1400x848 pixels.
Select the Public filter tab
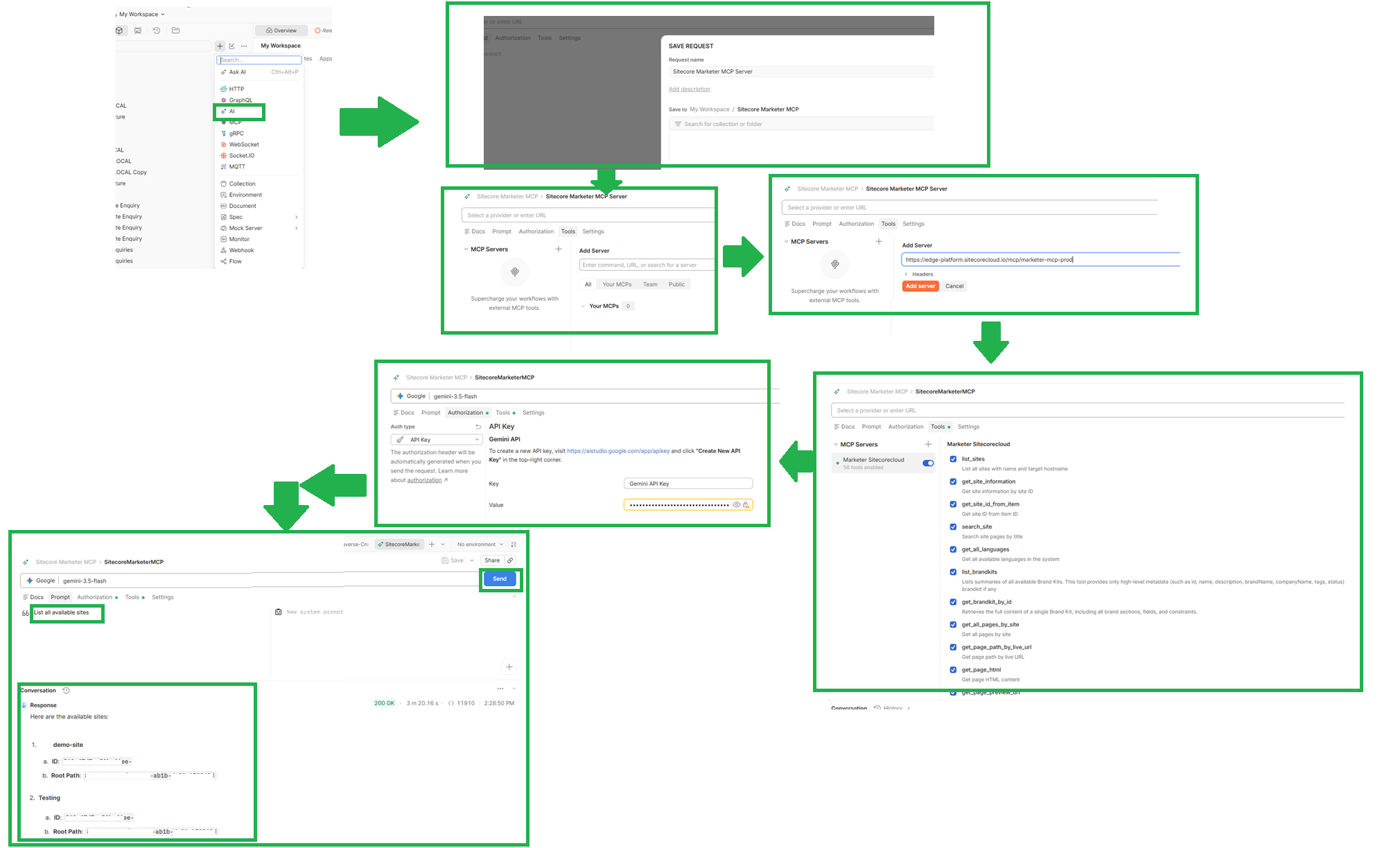tap(676, 285)
